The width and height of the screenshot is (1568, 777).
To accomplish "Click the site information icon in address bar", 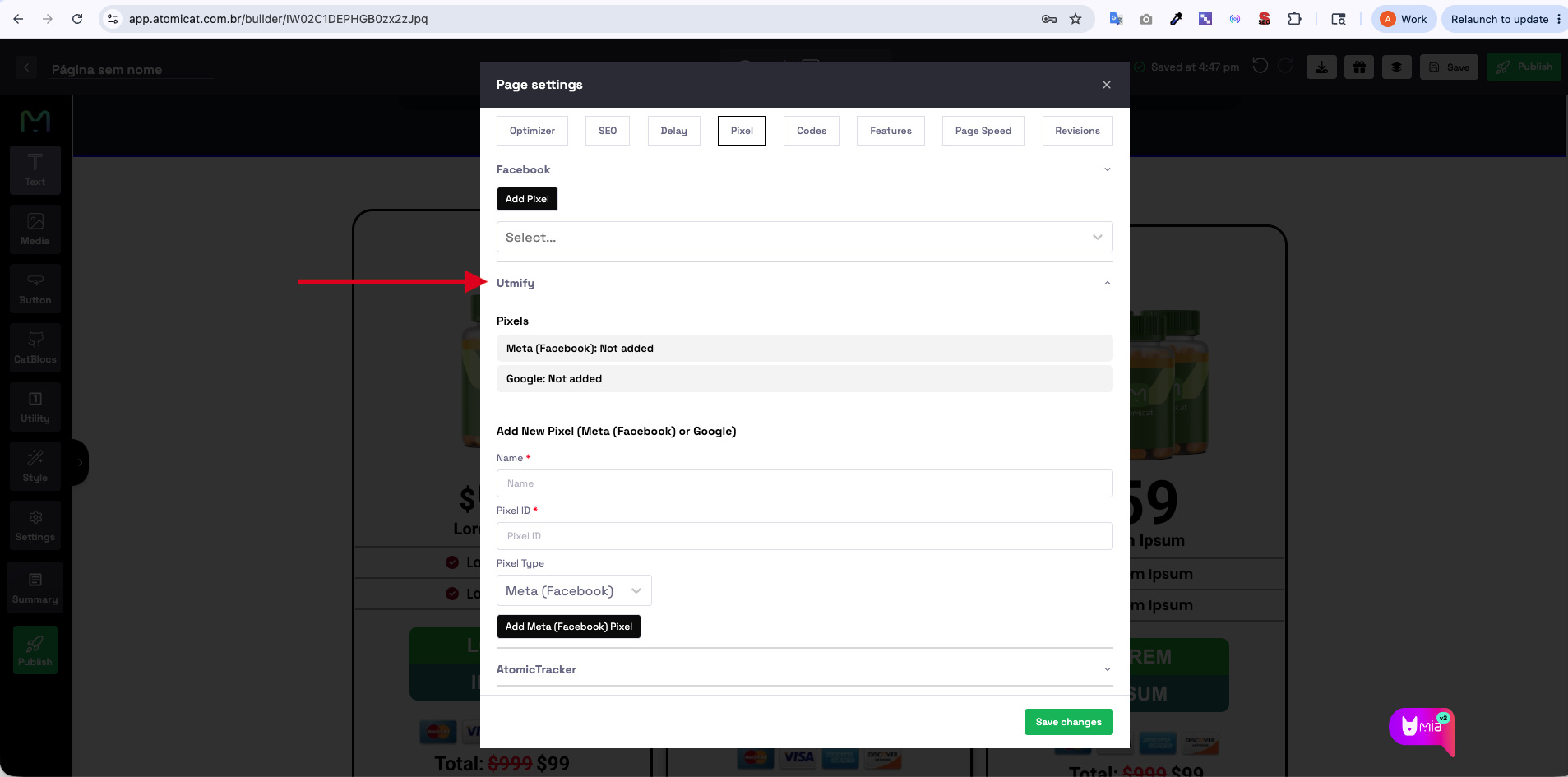I will click(113, 19).
